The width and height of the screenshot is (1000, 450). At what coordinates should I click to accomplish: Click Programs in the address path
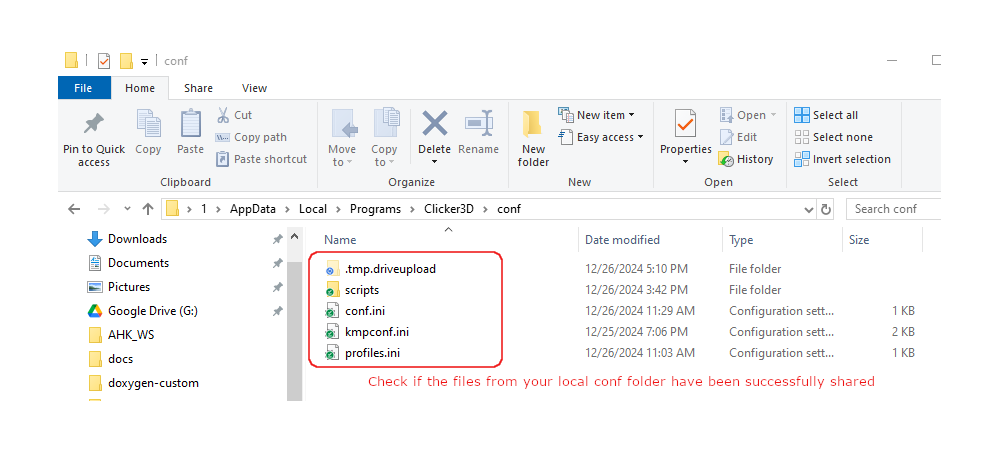pyautogui.click(x=376, y=209)
